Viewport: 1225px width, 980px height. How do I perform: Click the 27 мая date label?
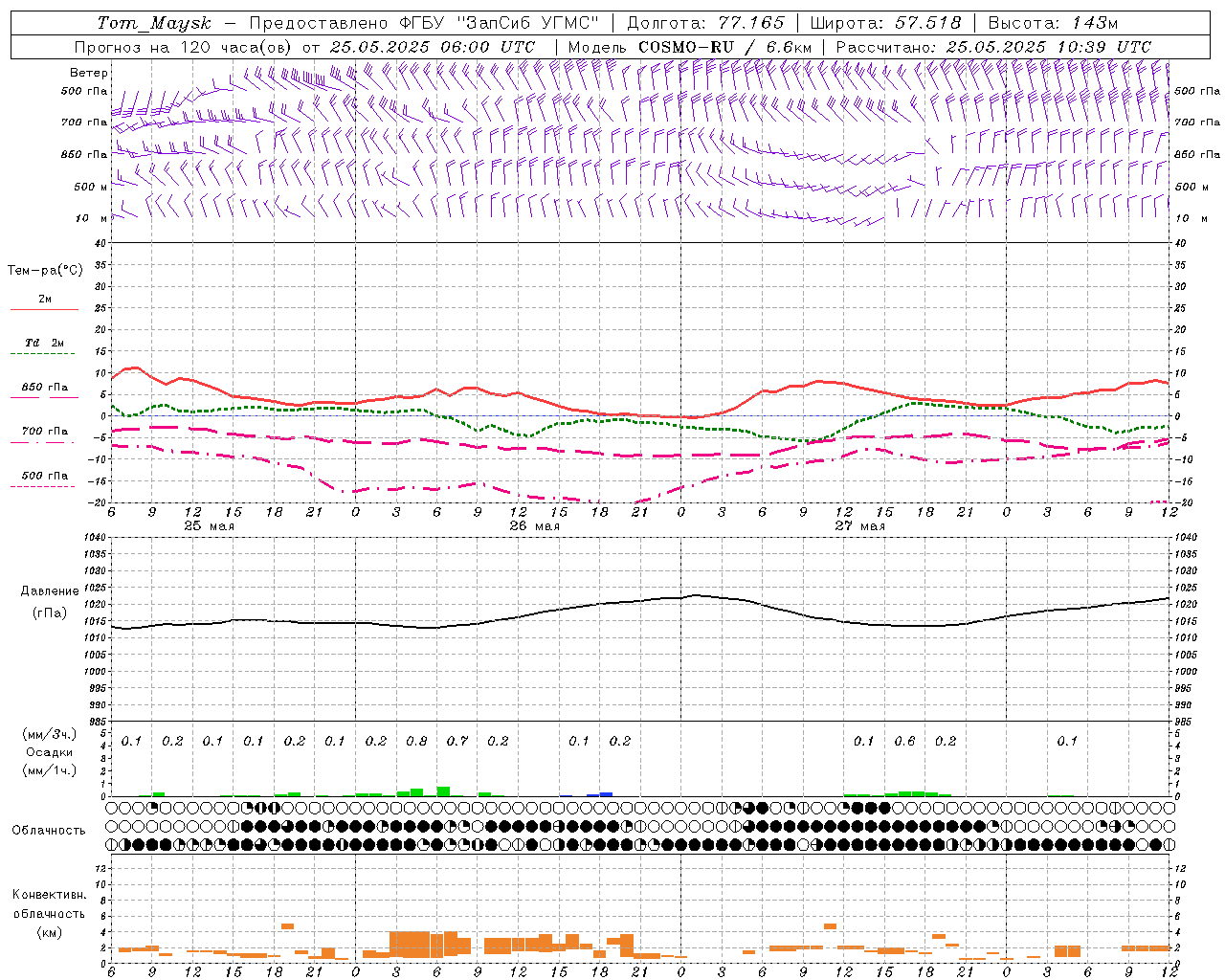(x=859, y=526)
